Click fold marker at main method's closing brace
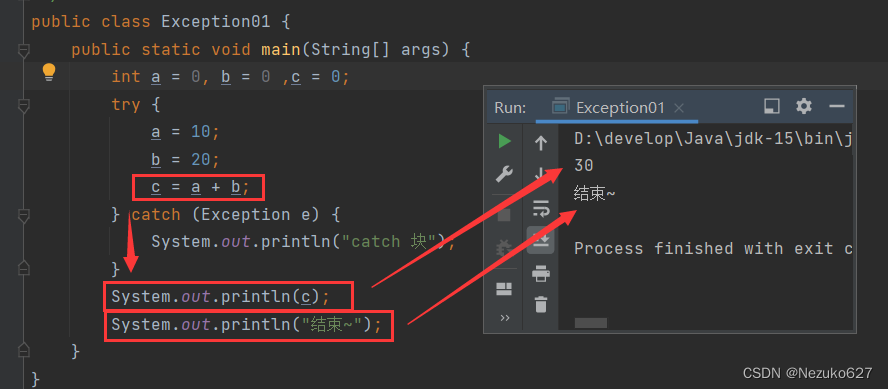Image resolution: width=888 pixels, height=389 pixels. 24,349
